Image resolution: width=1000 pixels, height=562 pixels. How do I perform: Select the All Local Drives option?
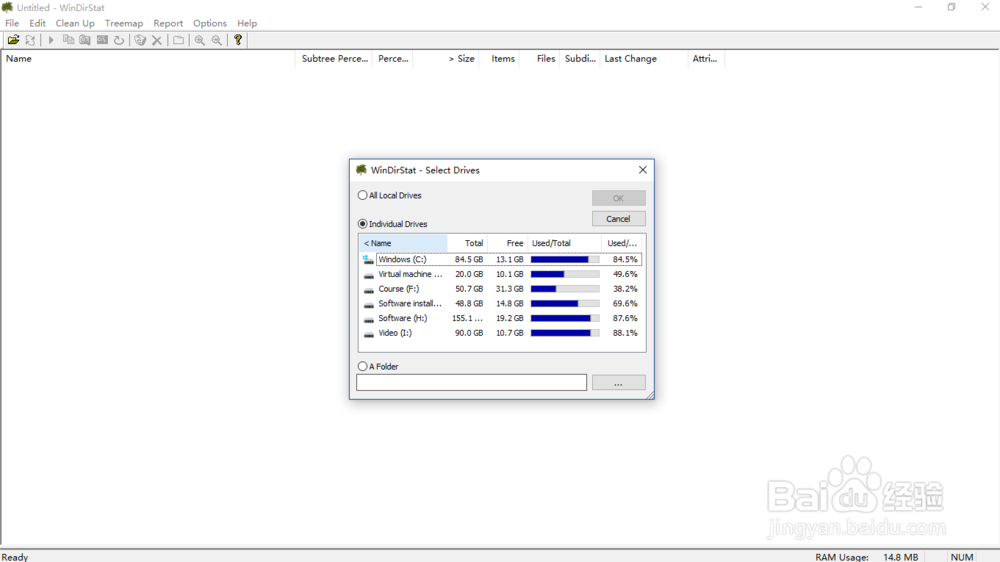pyautogui.click(x=390, y=195)
